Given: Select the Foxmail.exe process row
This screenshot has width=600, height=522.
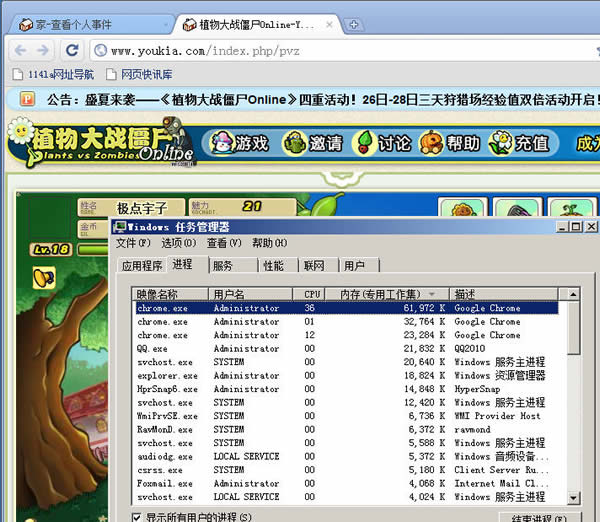Looking at the screenshot, I should (x=347, y=483).
